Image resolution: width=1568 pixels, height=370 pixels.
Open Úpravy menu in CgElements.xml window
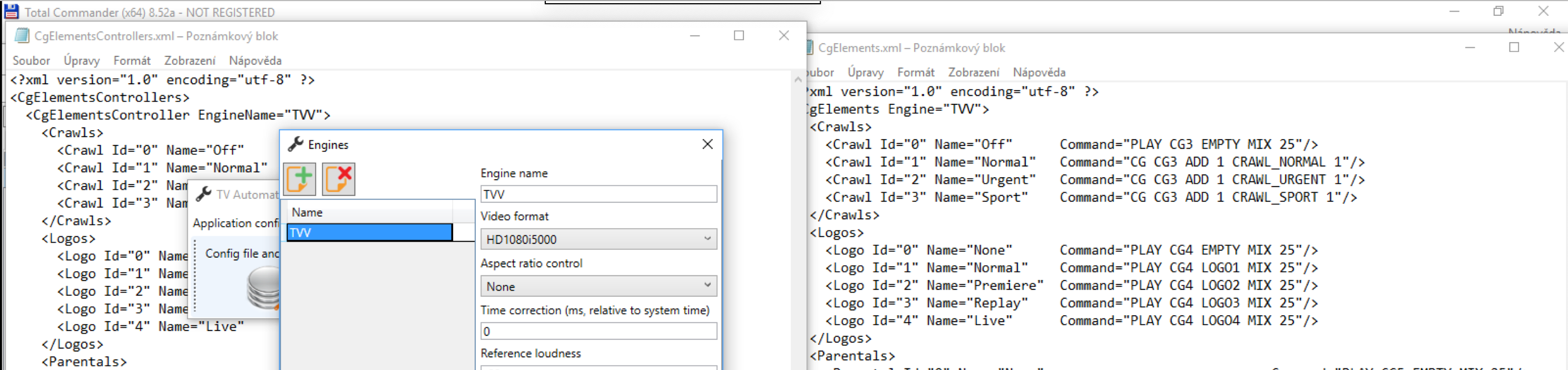866,72
